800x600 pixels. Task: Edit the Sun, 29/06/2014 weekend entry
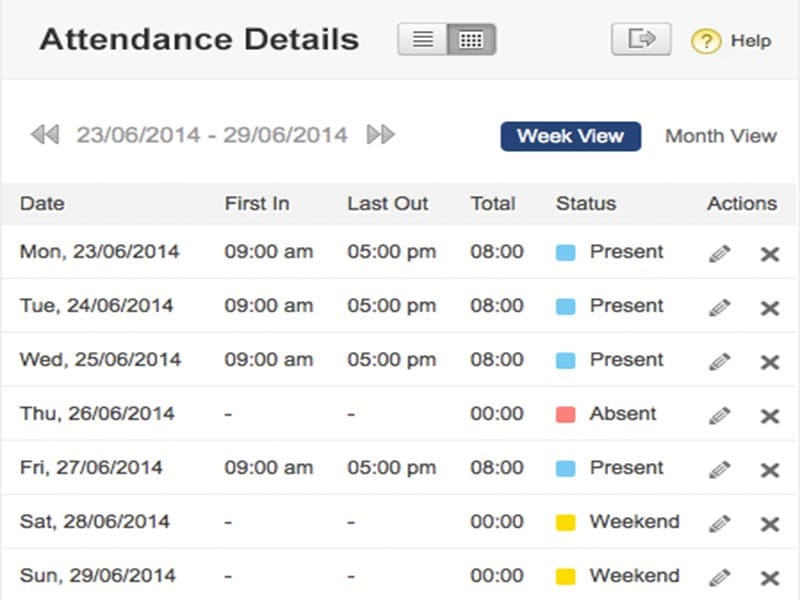click(719, 577)
